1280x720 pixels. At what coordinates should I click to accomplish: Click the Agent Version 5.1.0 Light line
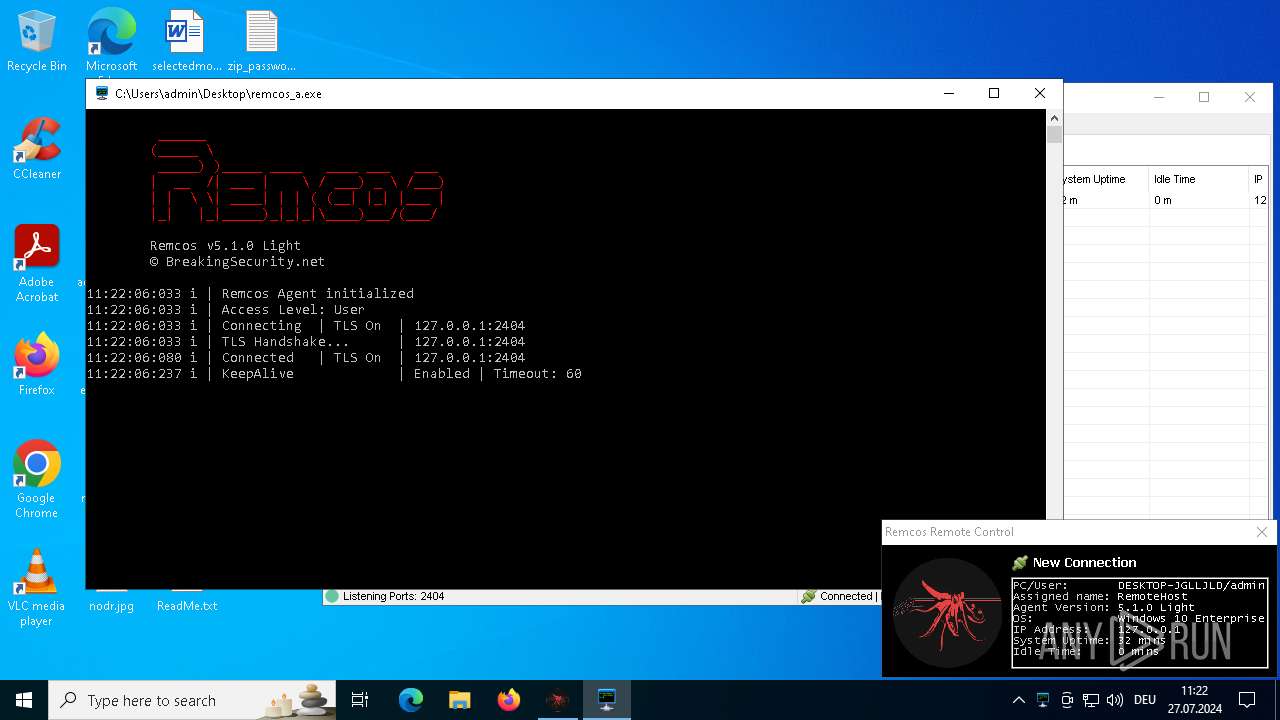click(x=1104, y=607)
